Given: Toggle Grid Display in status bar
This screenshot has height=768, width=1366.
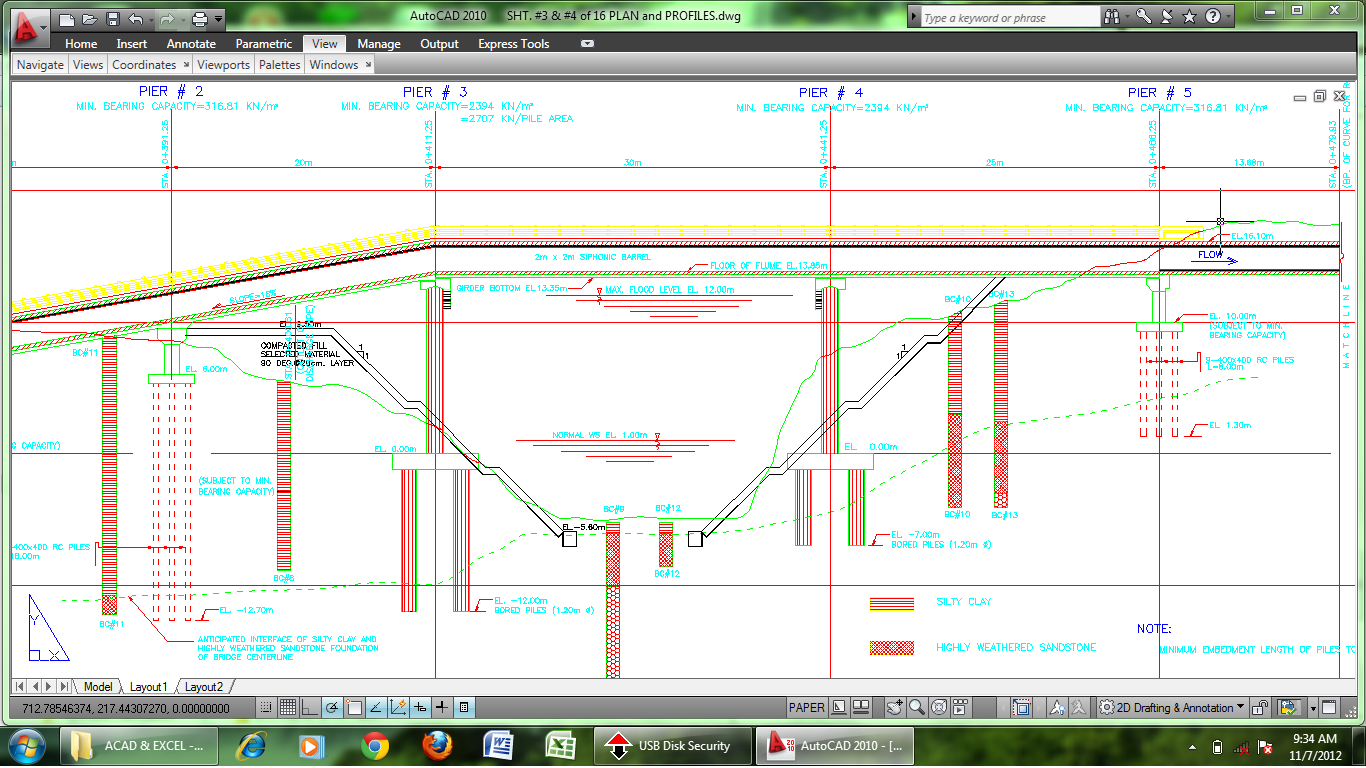Looking at the screenshot, I should click(x=288, y=708).
